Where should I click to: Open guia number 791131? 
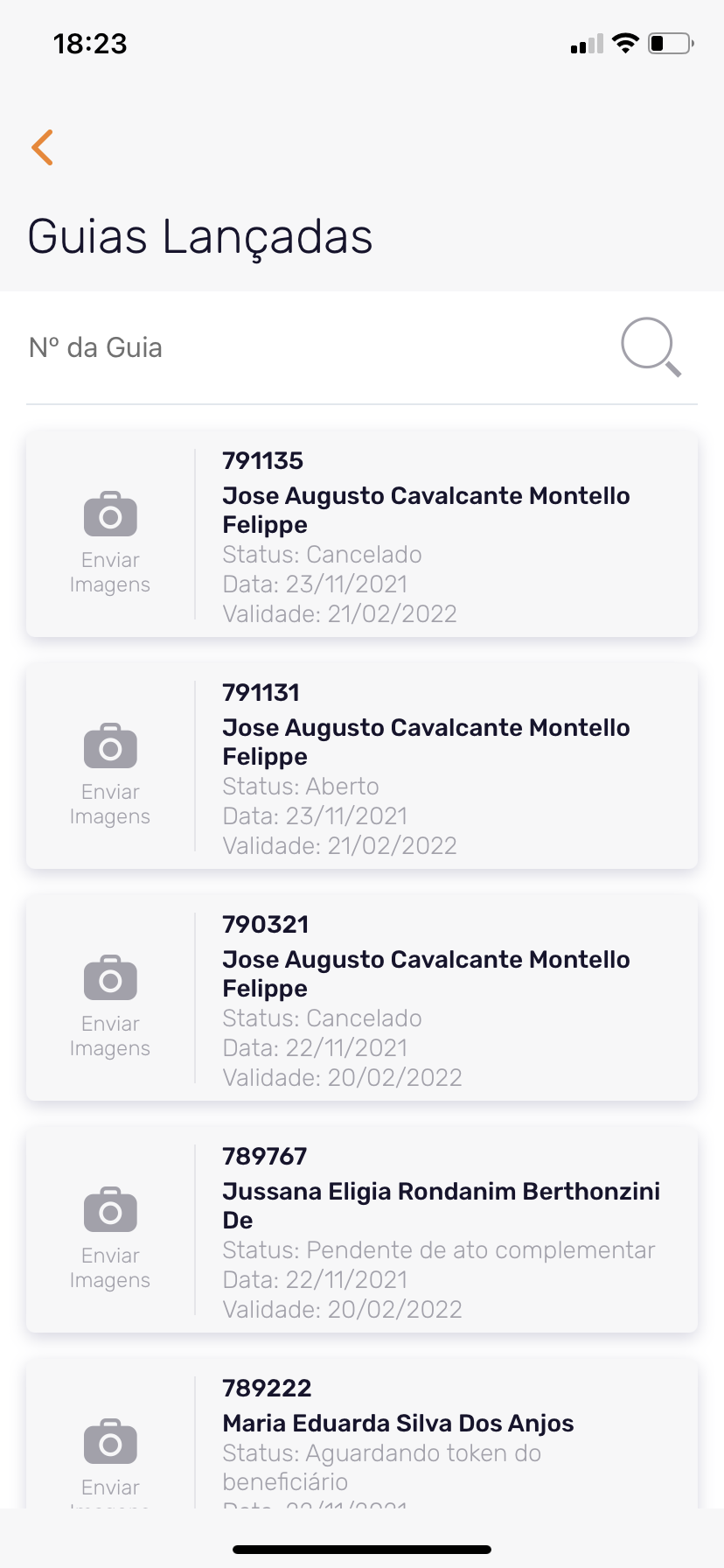(261, 693)
